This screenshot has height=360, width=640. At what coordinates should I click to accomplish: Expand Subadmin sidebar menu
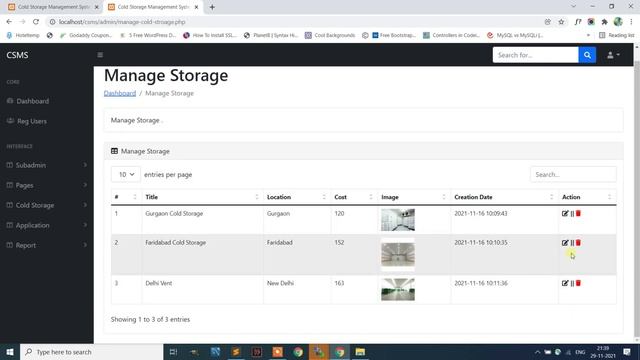47,165
